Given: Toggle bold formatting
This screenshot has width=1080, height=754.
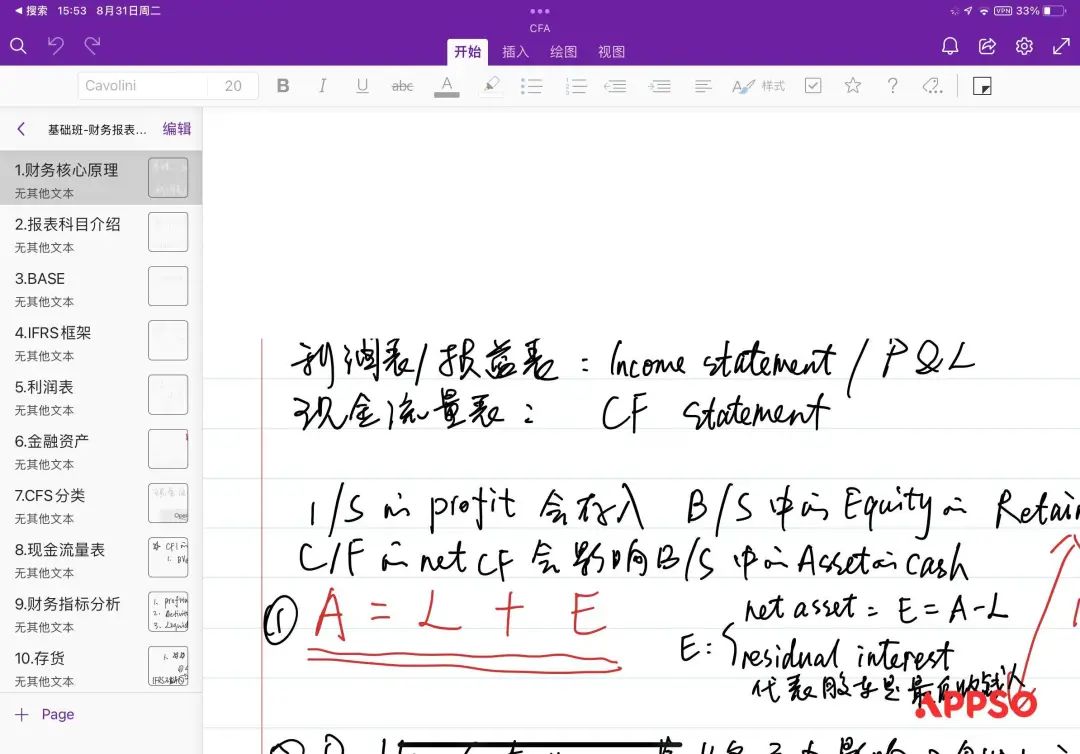Looking at the screenshot, I should pos(283,86).
